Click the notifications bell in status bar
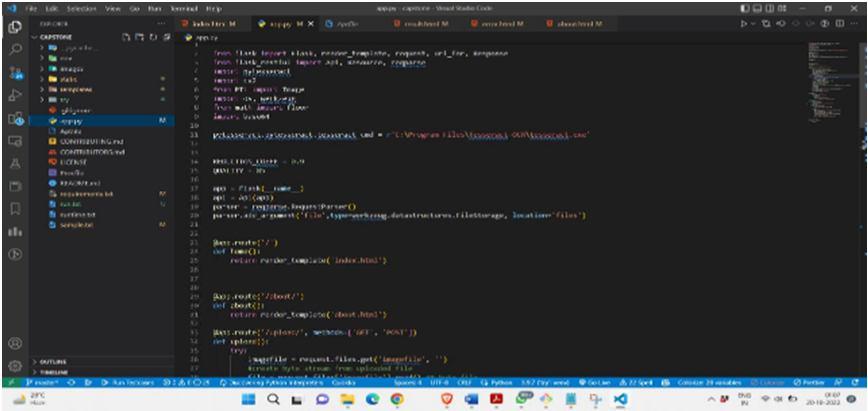This screenshot has height=411, width=868. 855,383
